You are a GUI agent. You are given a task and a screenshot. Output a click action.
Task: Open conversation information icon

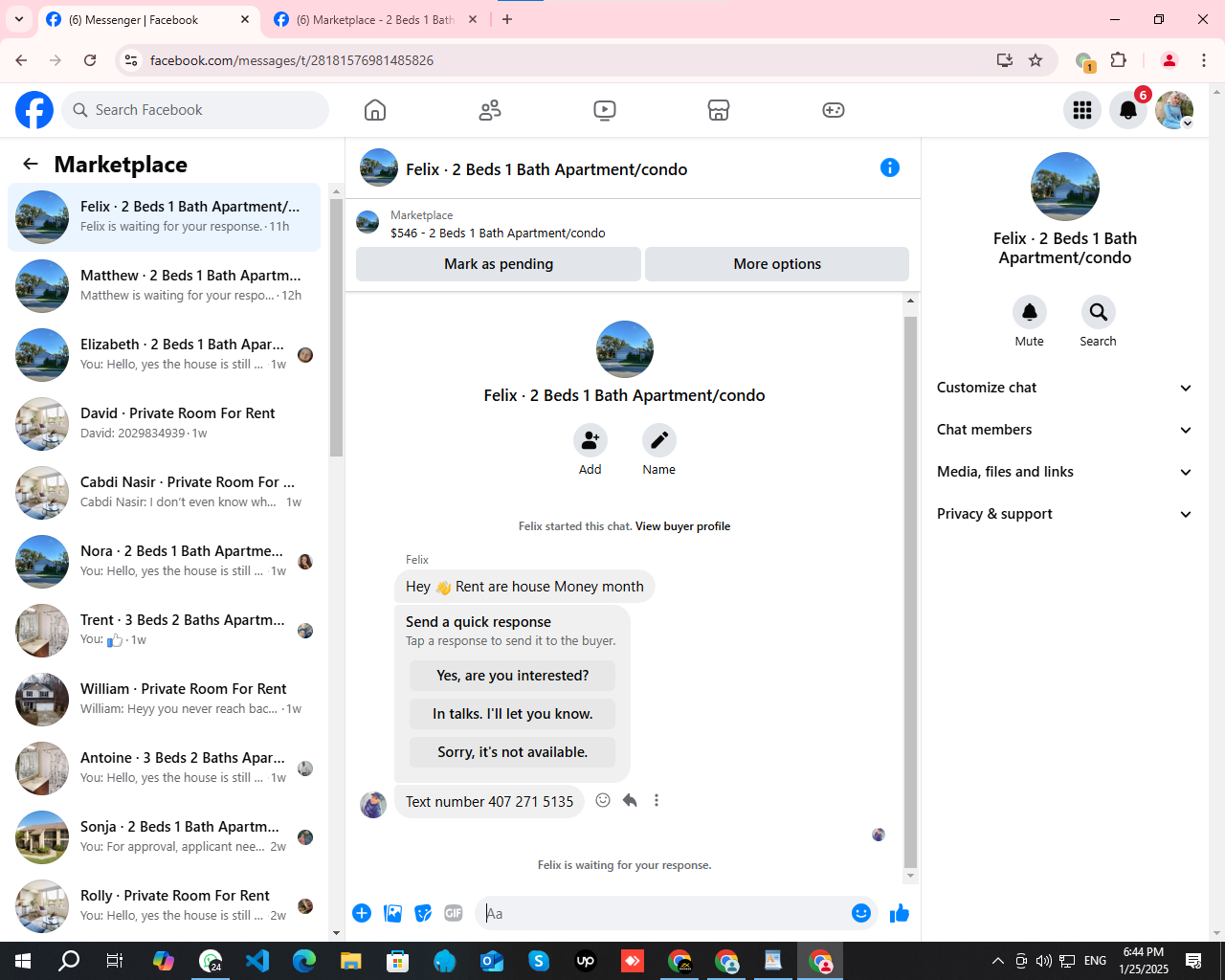[x=890, y=167]
